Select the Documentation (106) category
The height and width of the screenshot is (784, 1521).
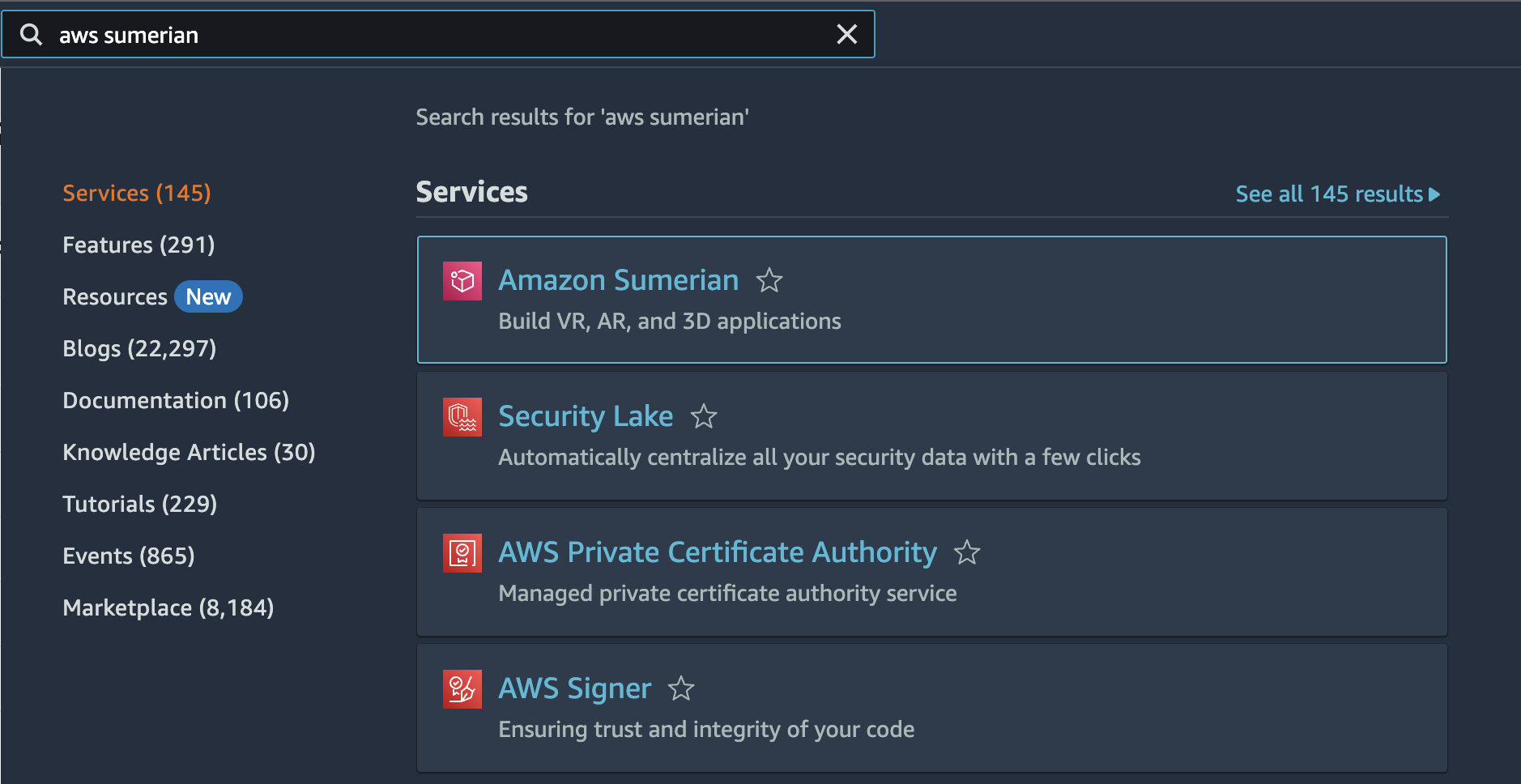176,400
